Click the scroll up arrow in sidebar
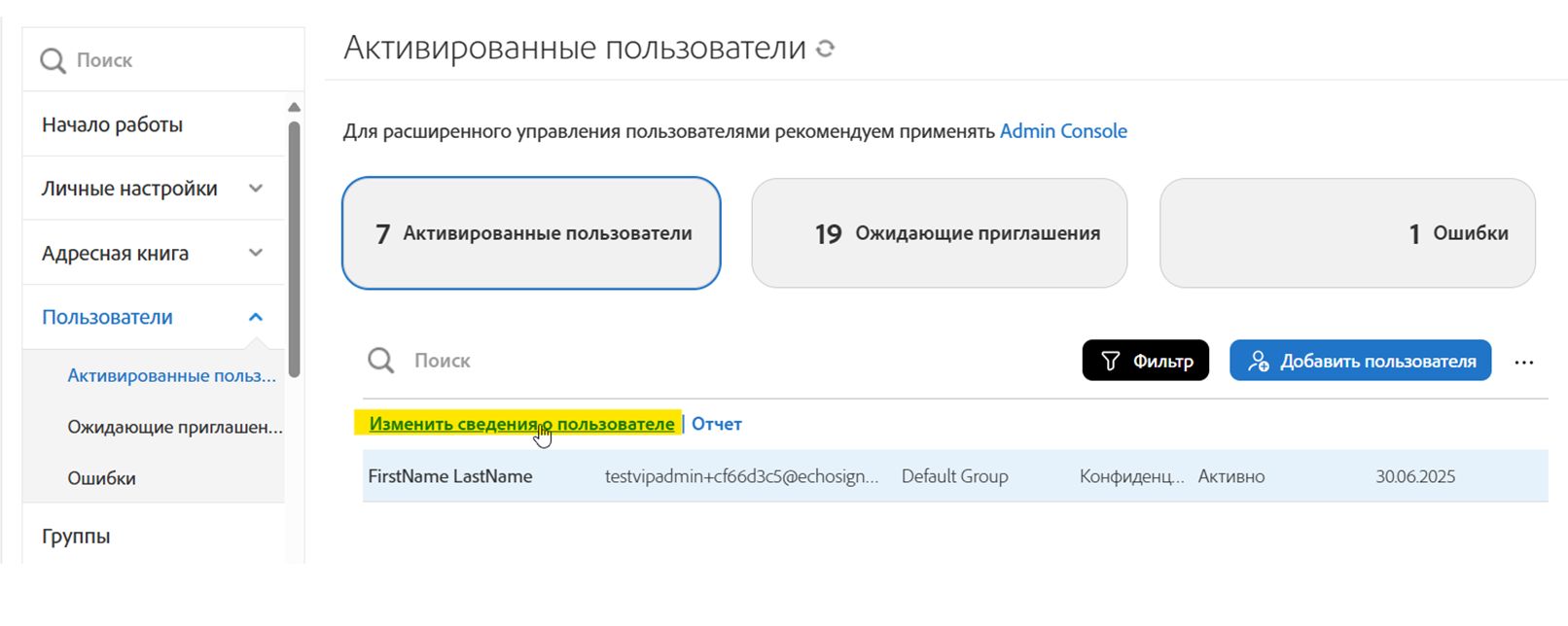 (x=295, y=107)
